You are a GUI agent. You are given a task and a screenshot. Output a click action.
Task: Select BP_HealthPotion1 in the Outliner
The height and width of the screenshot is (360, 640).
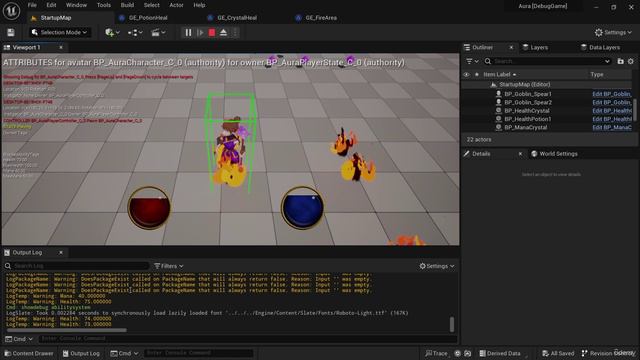527,119
